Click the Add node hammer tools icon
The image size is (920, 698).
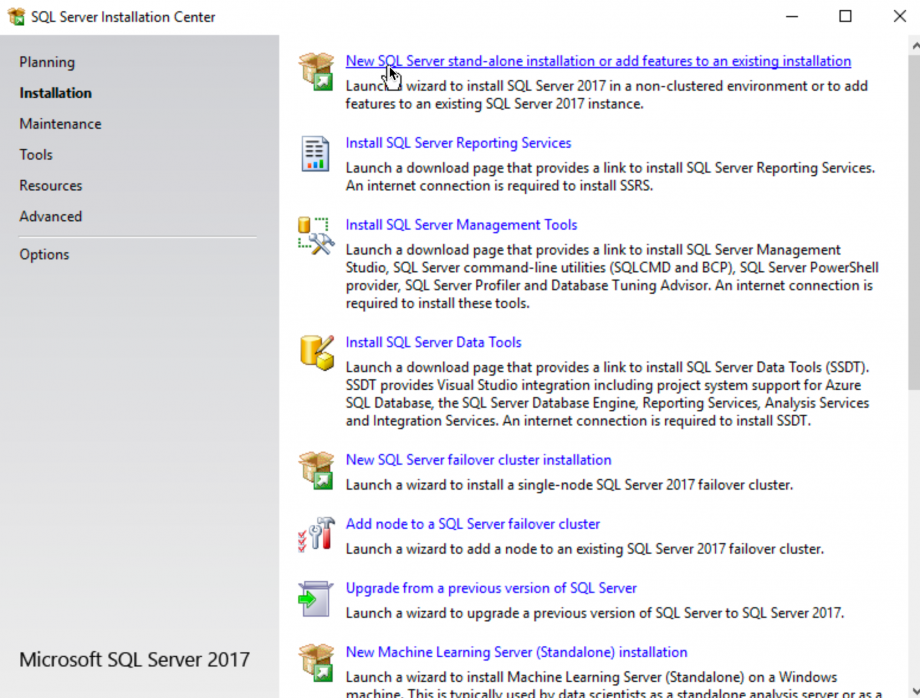point(315,534)
